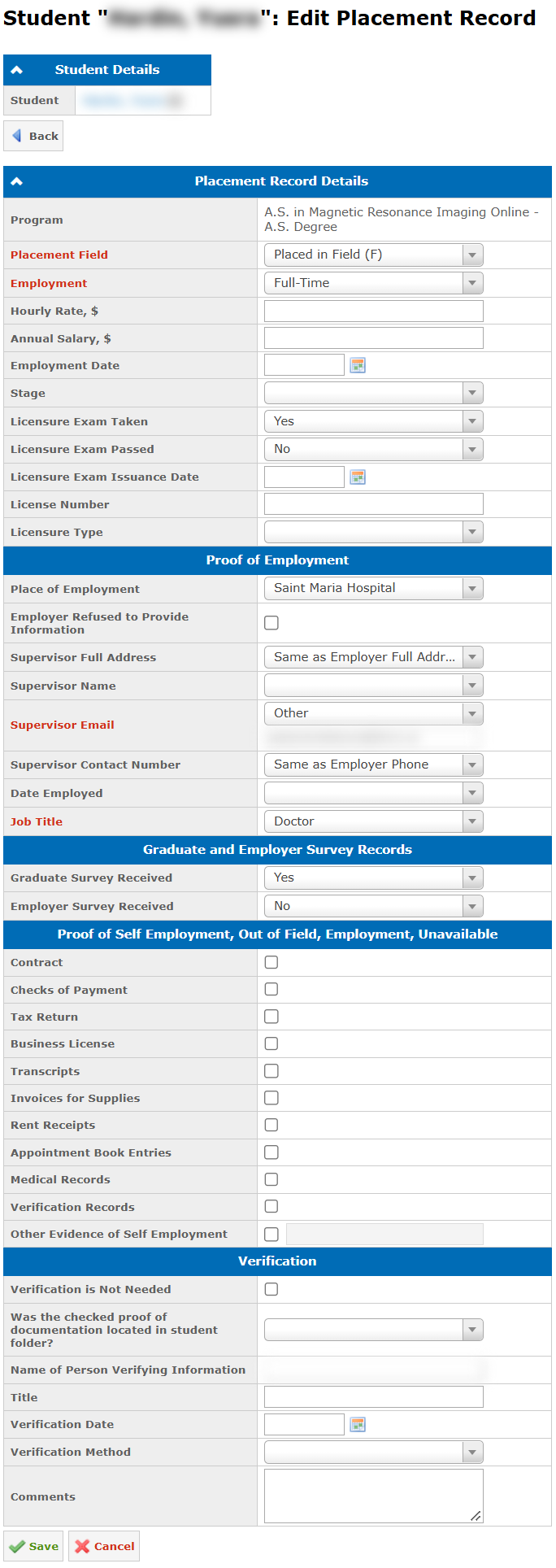The height and width of the screenshot is (1568, 556).
Task: Click the red Cancel button
Action: pyautogui.click(x=104, y=1546)
